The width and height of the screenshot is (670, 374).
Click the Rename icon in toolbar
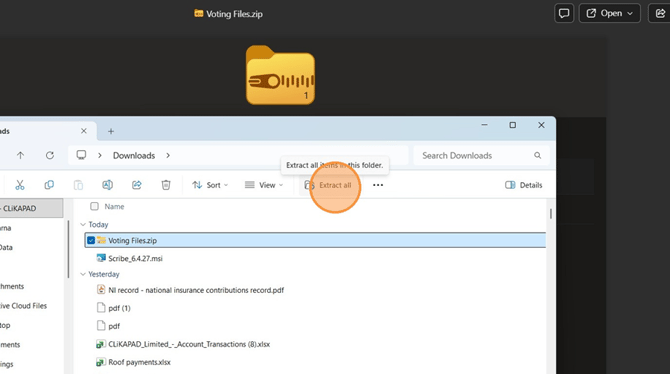point(107,185)
